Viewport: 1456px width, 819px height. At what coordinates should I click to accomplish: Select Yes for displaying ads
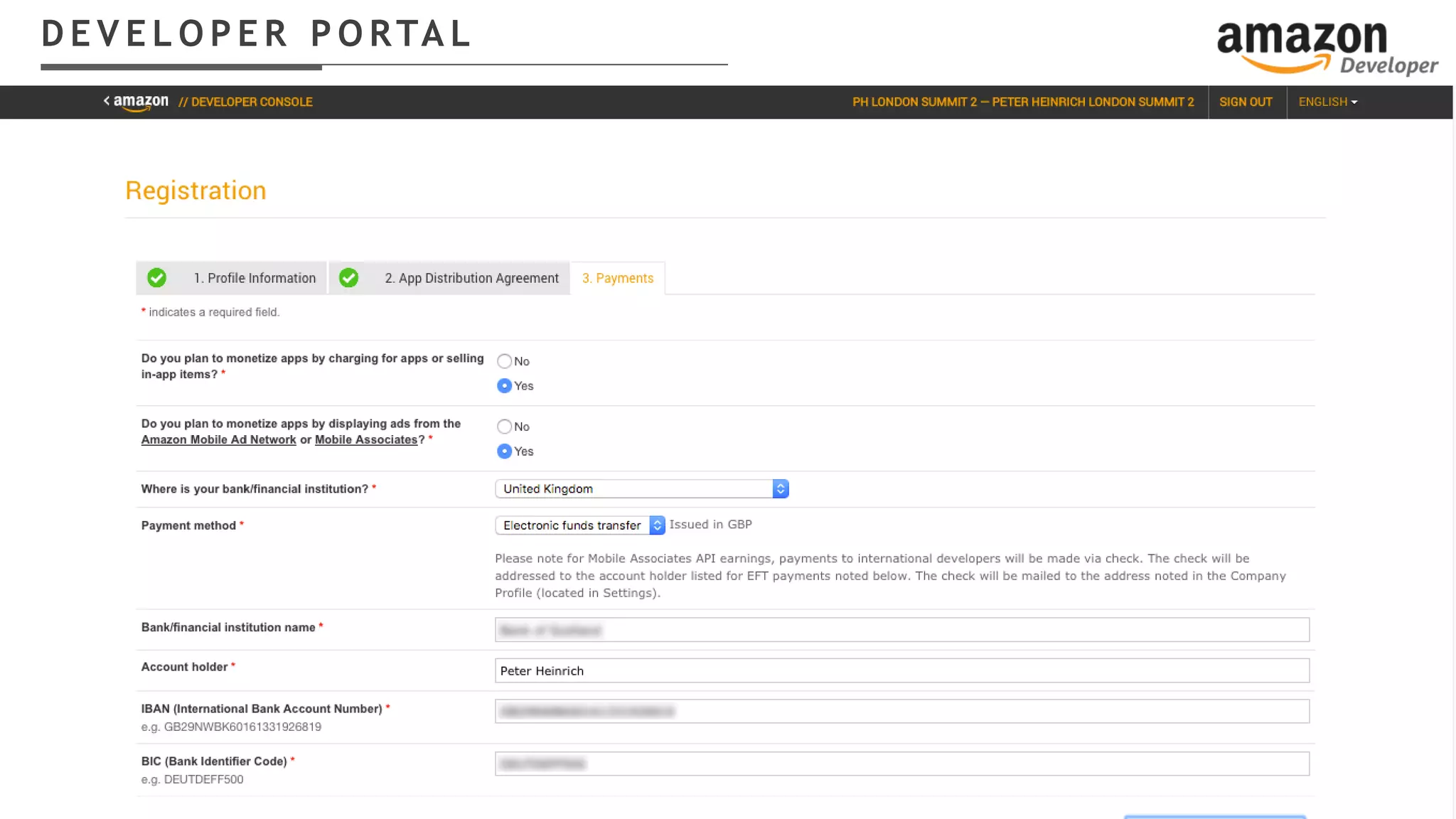click(504, 451)
